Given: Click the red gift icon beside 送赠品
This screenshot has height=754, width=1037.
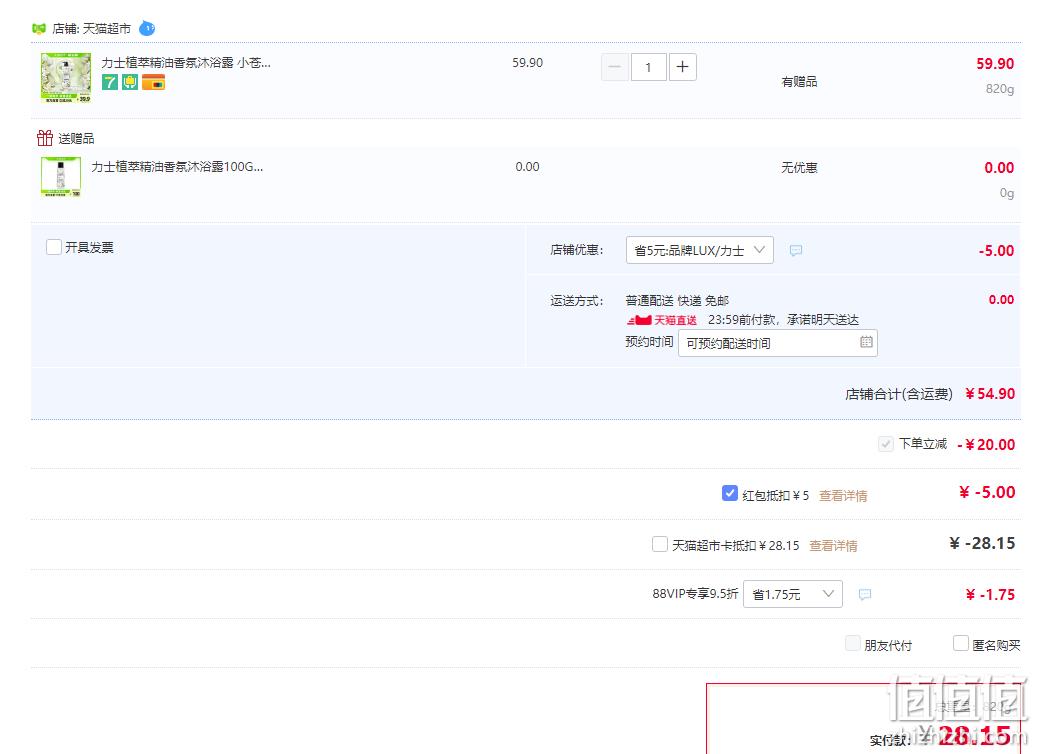Looking at the screenshot, I should click(45, 138).
